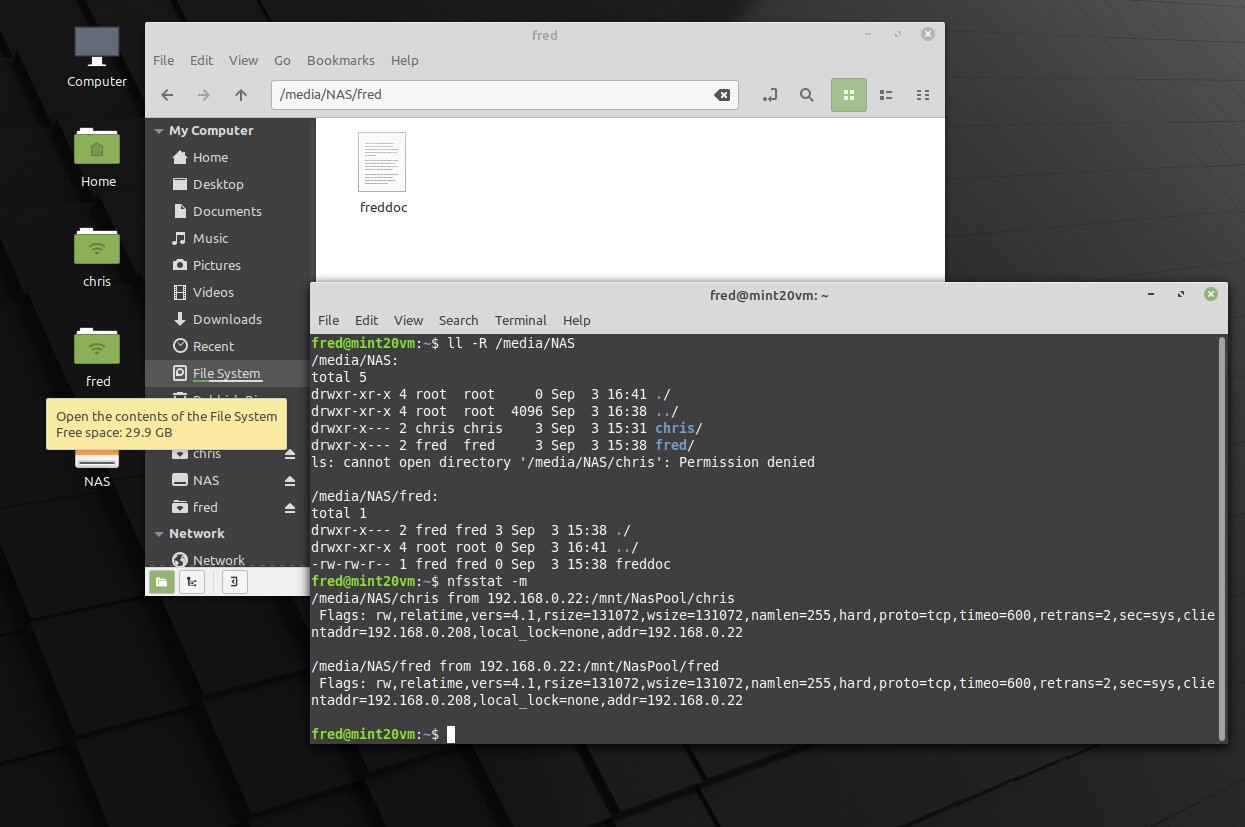This screenshot has width=1245, height=827.
Task: Open the terminal File menu
Action: 328,321
